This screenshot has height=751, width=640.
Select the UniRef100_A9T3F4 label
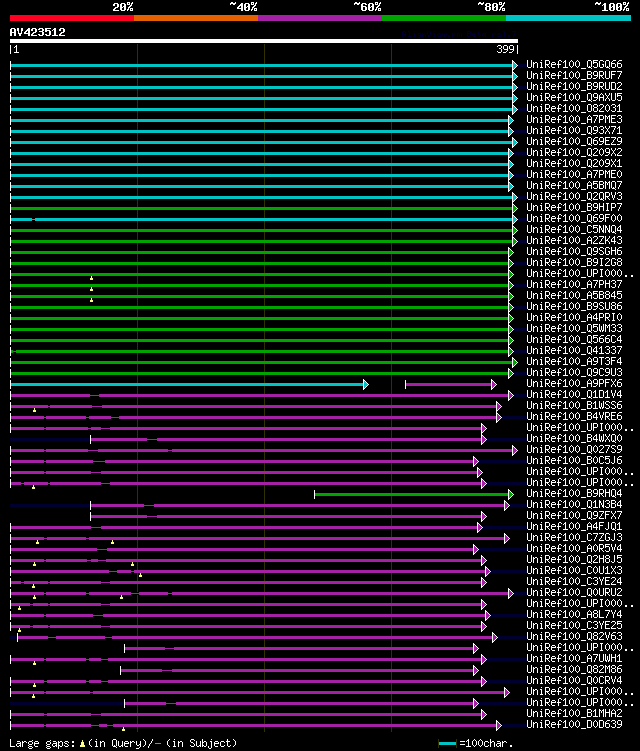(574, 361)
